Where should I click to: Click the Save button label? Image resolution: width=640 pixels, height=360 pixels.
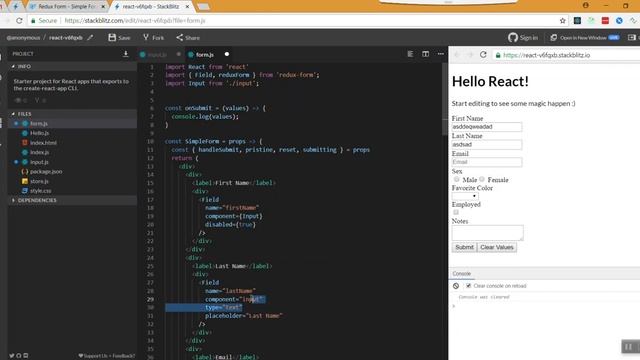(x=124, y=38)
